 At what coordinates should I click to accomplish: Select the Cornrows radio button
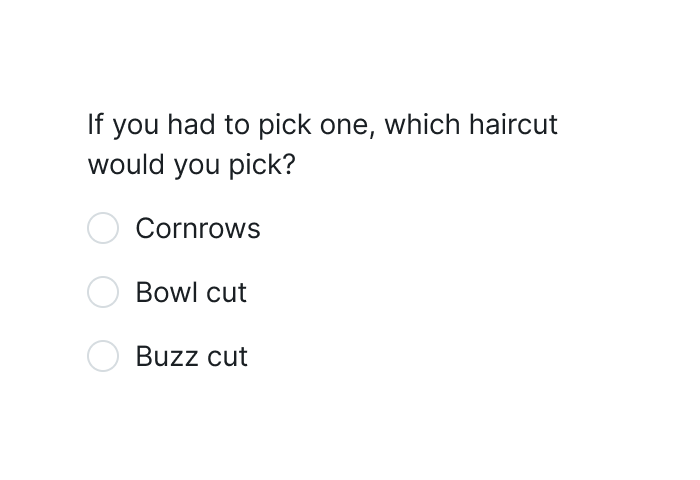(x=103, y=228)
